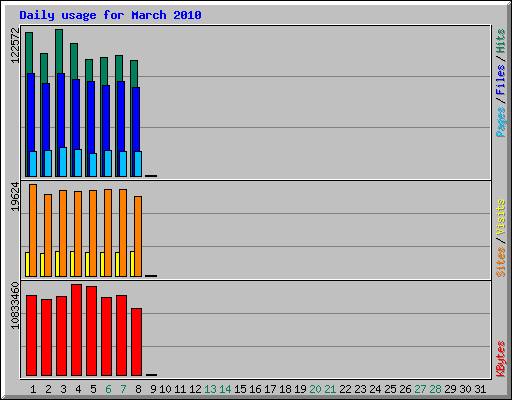The width and height of the screenshot is (512, 400).
Task: Select the 19624 axis maximum label
Action: point(15,197)
